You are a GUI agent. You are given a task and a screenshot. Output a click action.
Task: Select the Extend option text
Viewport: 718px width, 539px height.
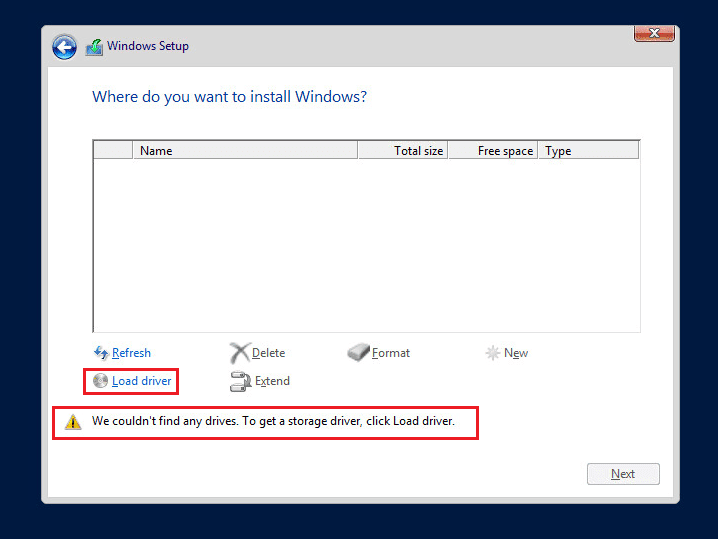(272, 381)
